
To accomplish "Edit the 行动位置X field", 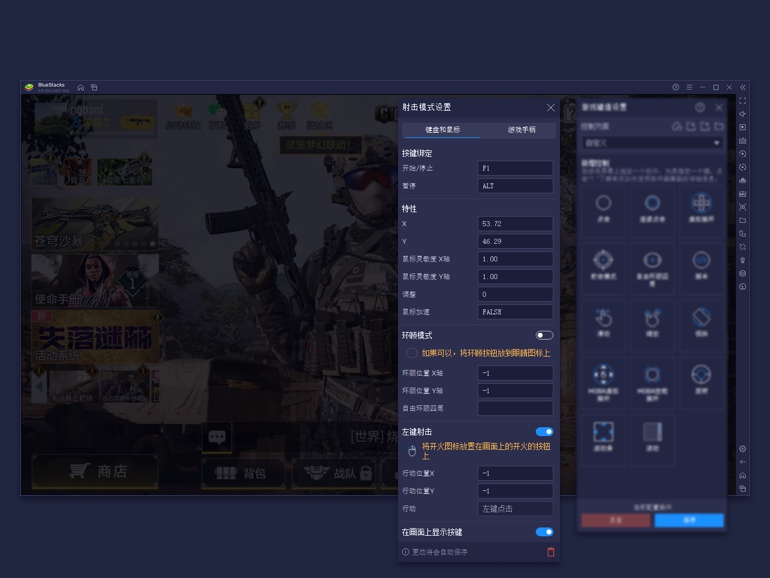I will [x=515, y=473].
